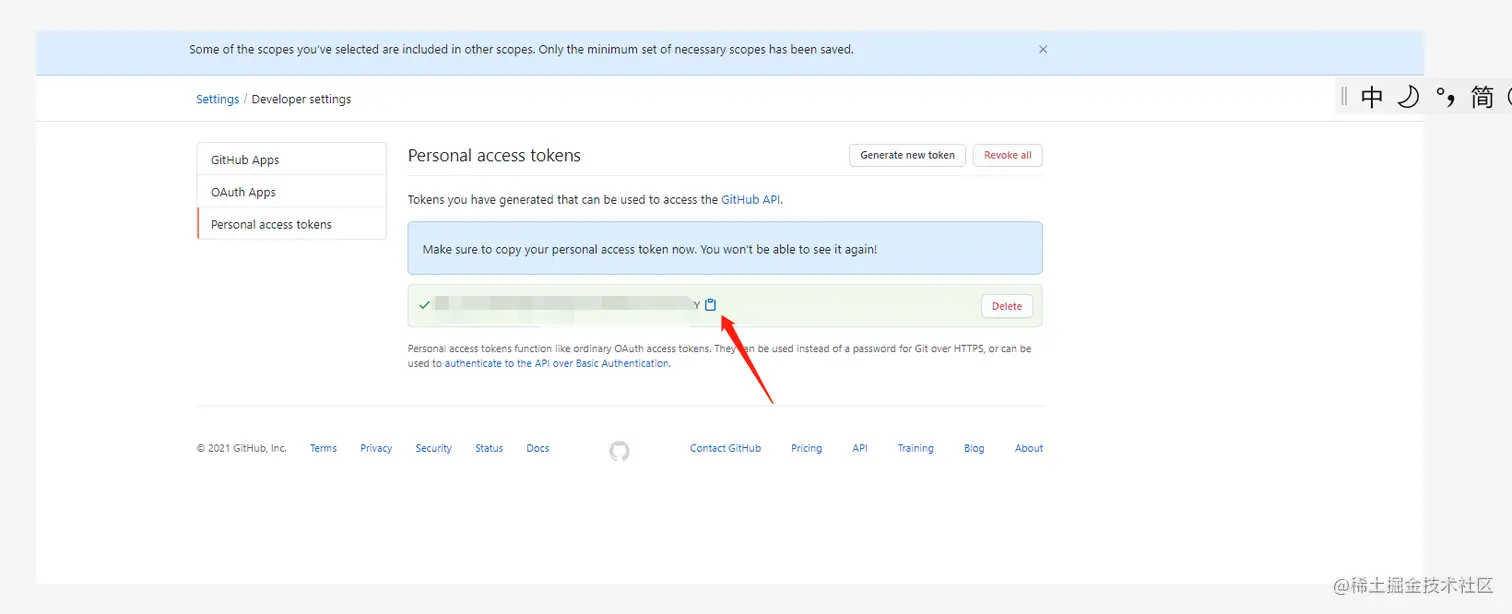Image resolution: width=1512 pixels, height=614 pixels.
Task: Open the Status footer link
Action: 489,448
